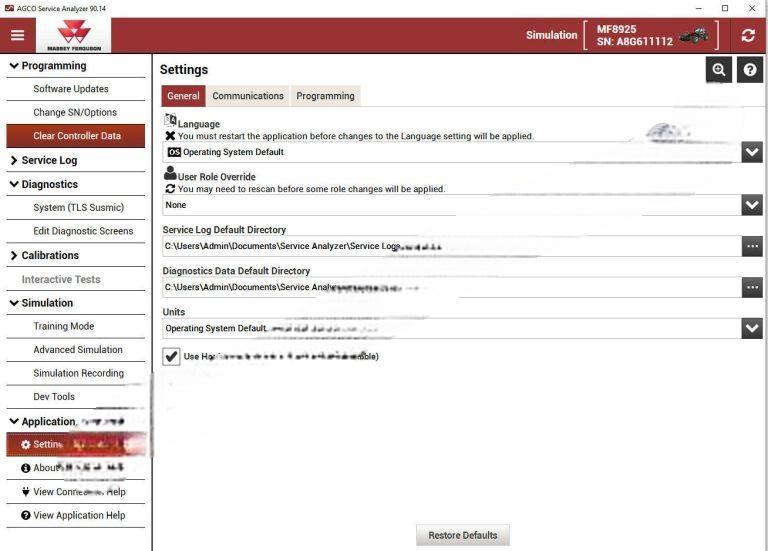
Task: Toggle the Use Hardware checkbox
Action: point(172,356)
